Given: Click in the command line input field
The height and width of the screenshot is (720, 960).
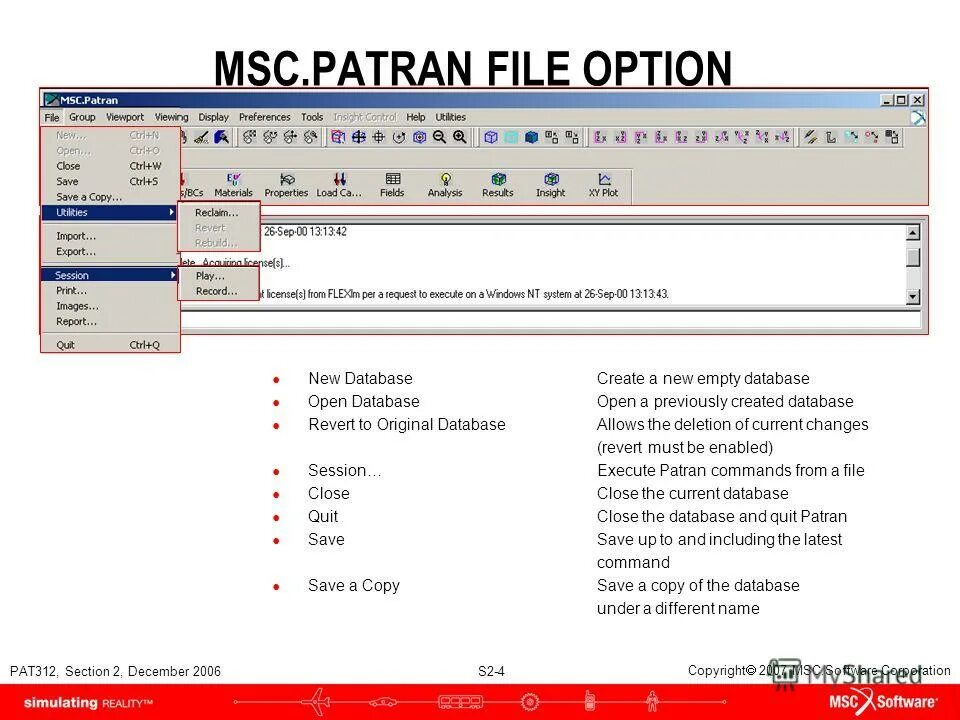Looking at the screenshot, I should pyautogui.click(x=550, y=320).
